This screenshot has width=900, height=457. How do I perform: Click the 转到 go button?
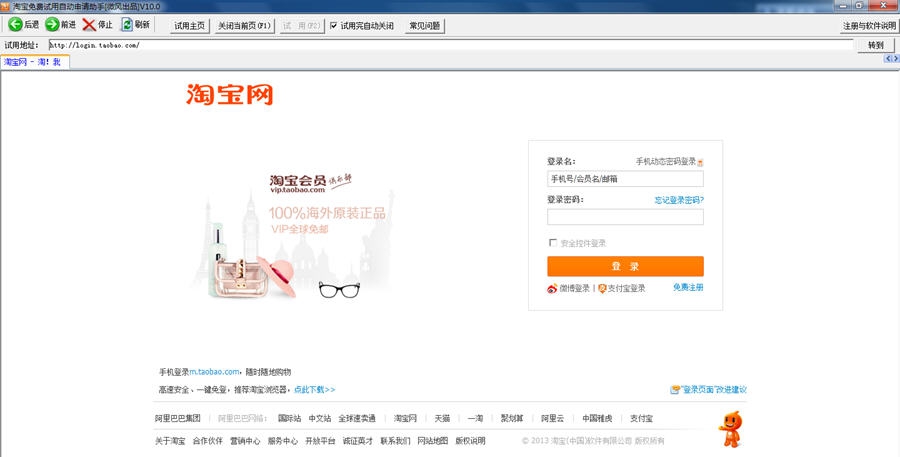876,45
